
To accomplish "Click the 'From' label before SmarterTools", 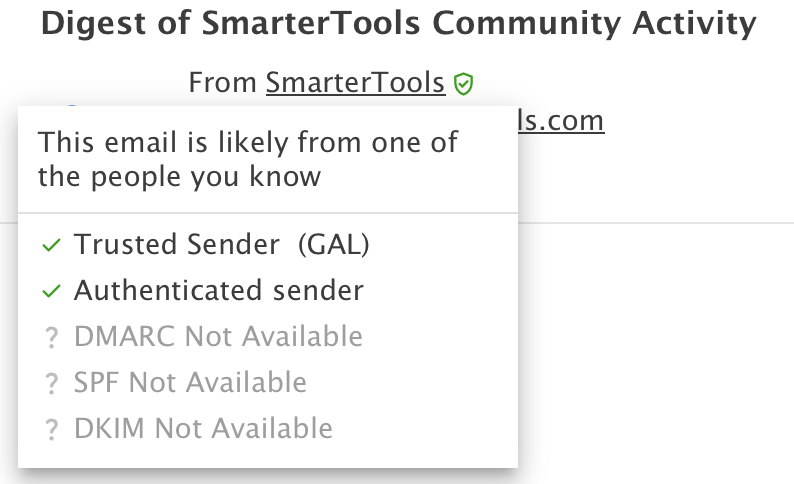I will click(222, 83).
